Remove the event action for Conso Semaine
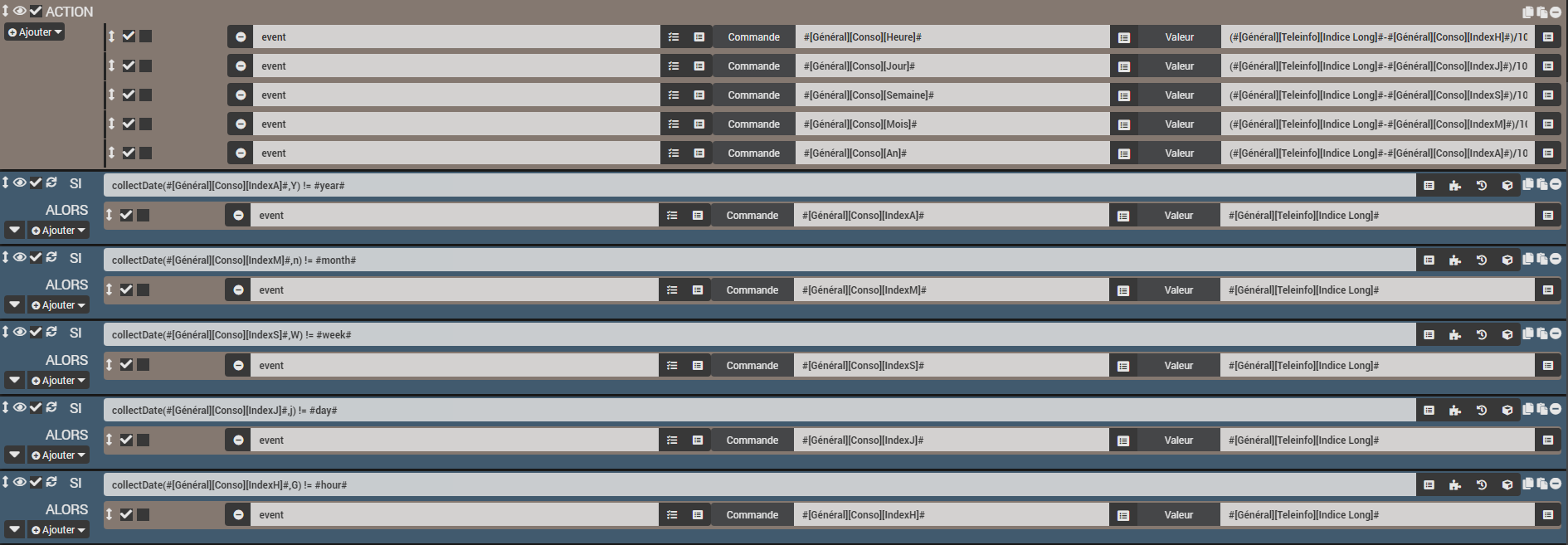1568x545 pixels. (241, 95)
